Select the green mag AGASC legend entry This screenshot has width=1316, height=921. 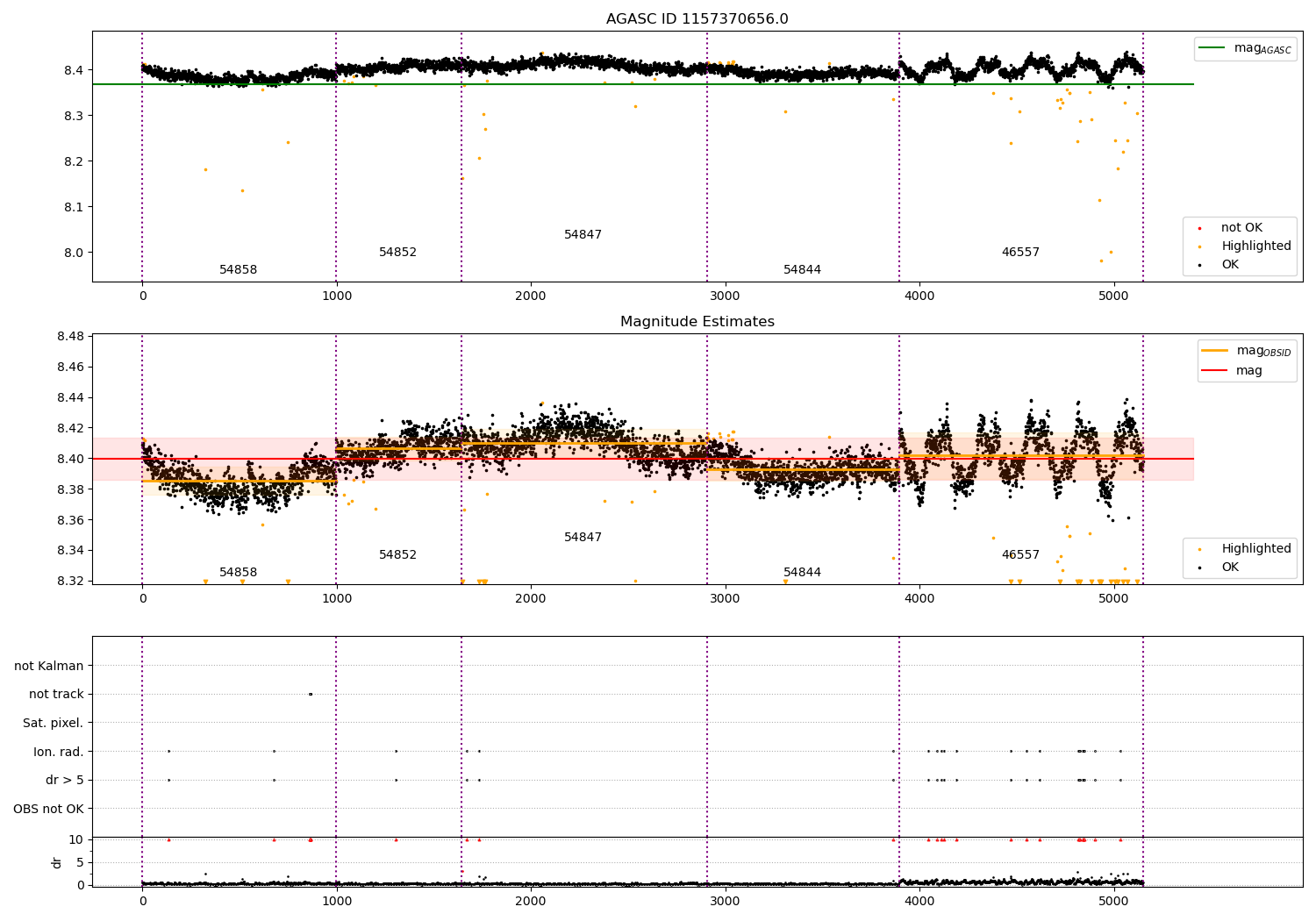point(1245,48)
